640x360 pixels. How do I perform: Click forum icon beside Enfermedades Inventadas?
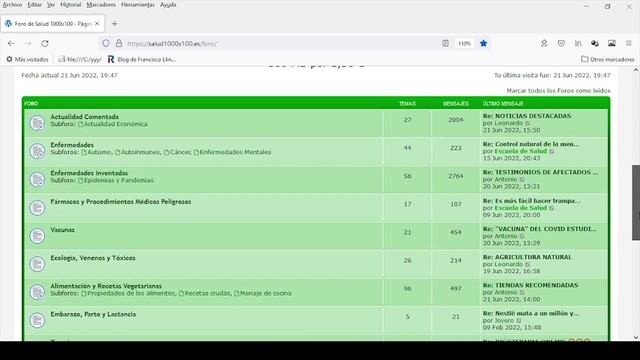[37, 180]
